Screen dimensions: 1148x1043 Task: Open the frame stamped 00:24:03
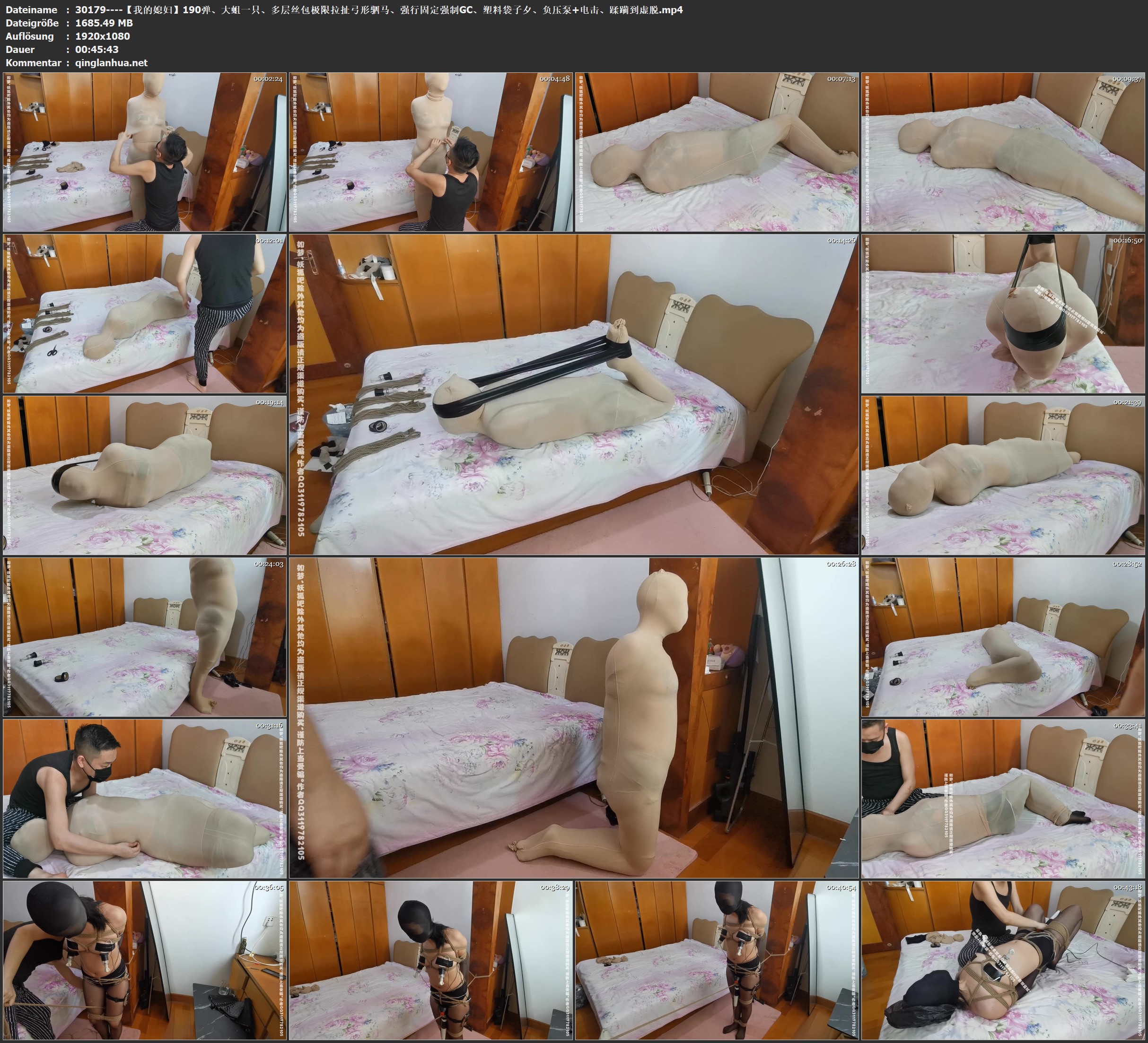[x=145, y=637]
